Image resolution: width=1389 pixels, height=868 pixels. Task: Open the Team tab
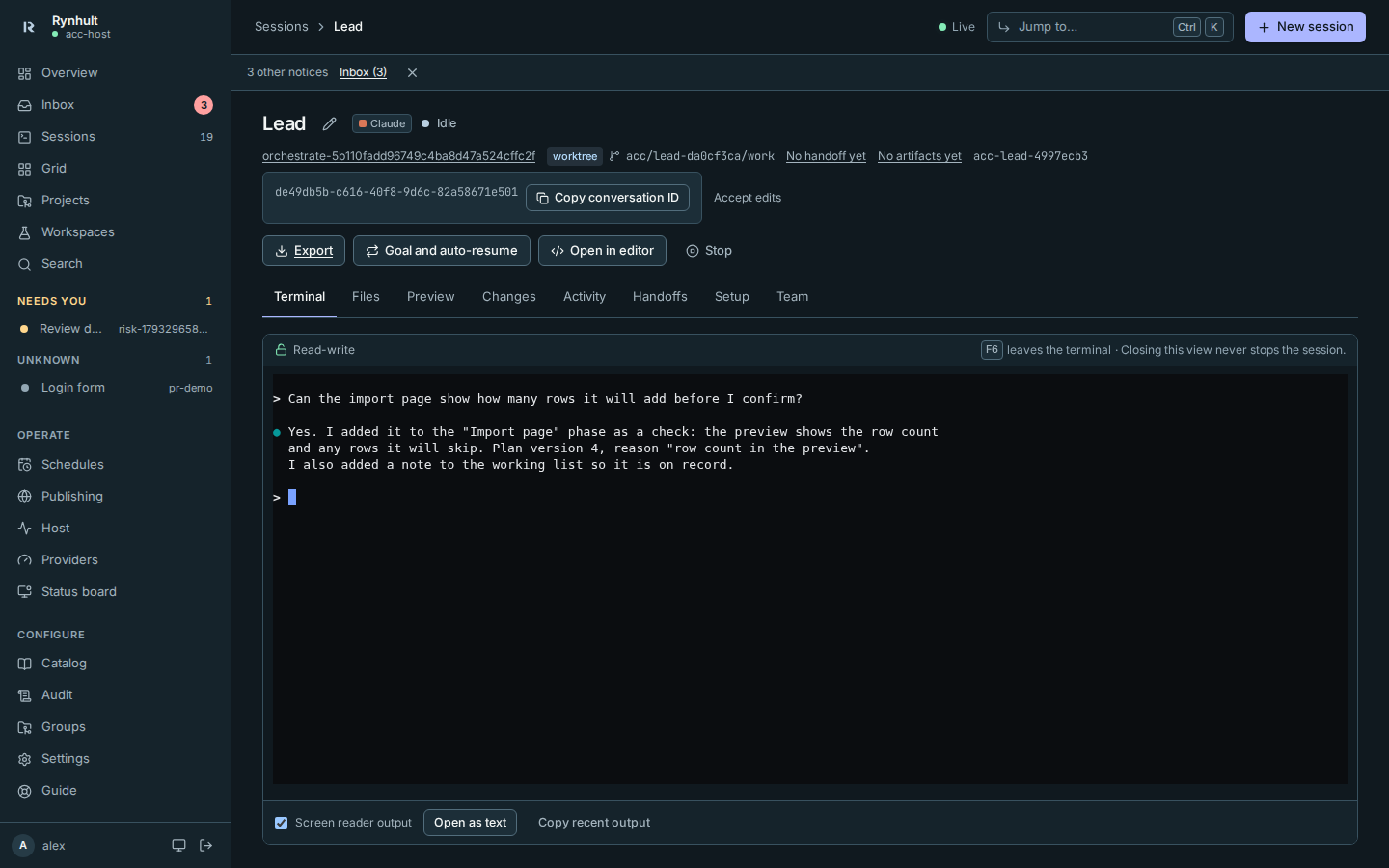click(793, 297)
